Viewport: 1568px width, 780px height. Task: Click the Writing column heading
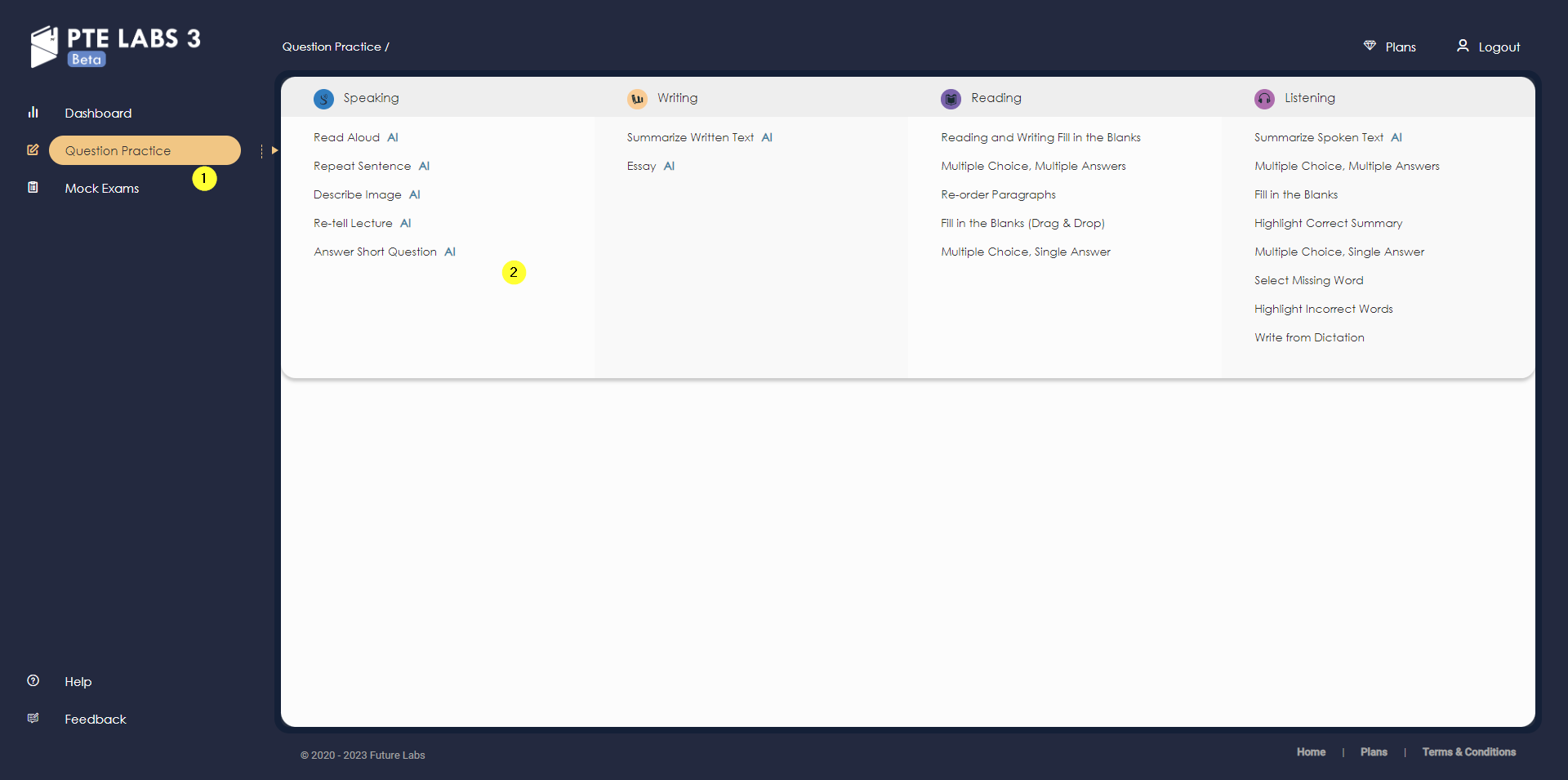point(677,98)
